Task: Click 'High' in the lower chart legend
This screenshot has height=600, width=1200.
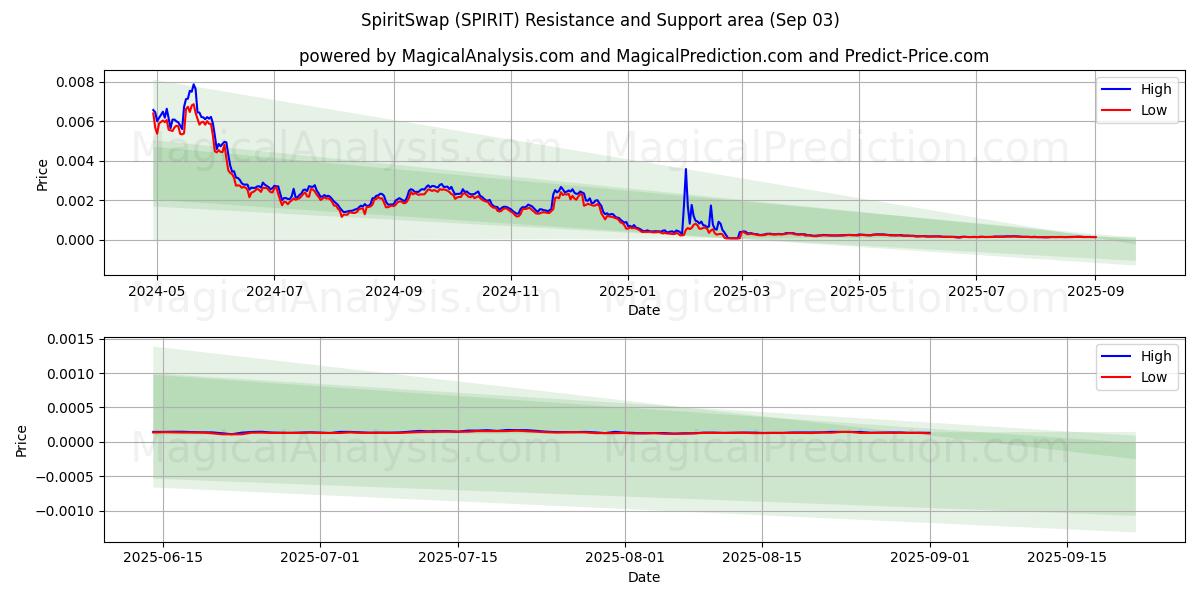Action: 1156,357
